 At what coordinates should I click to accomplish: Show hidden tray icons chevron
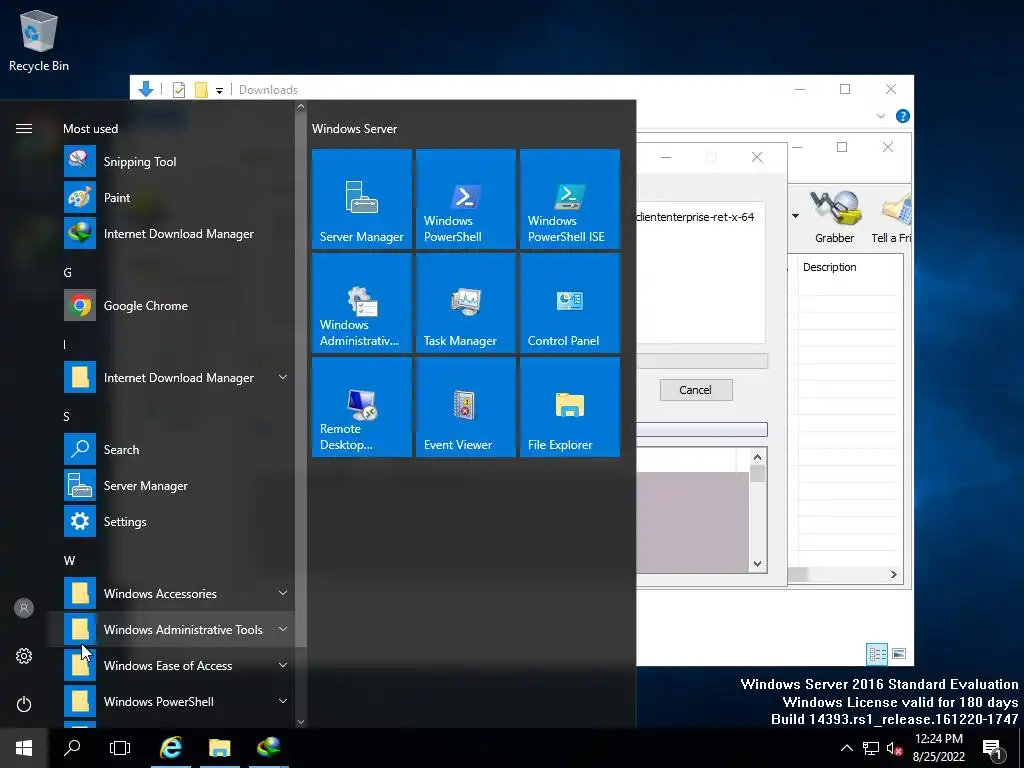[x=846, y=748]
